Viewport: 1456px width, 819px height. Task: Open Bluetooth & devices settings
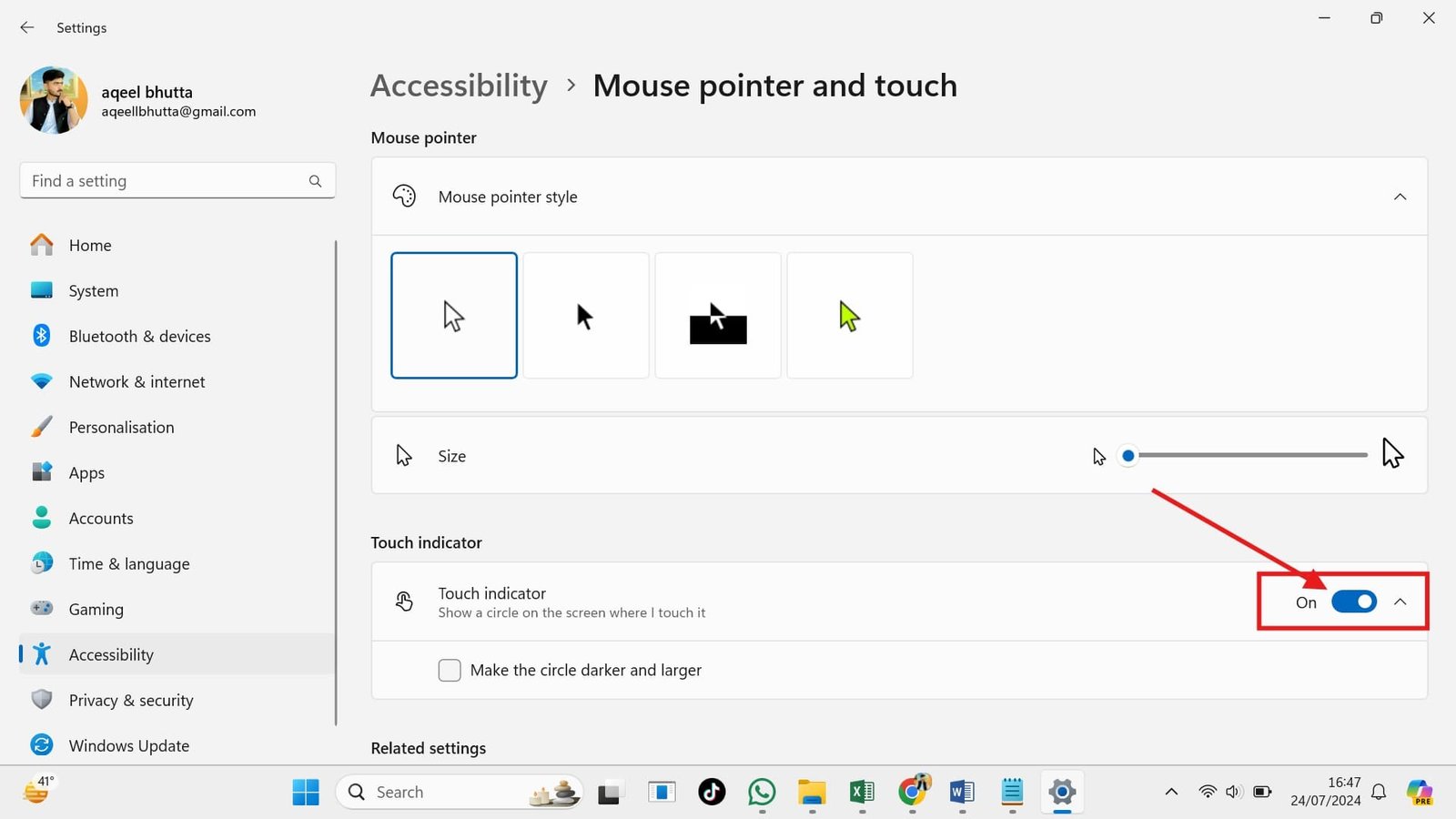[x=139, y=337]
